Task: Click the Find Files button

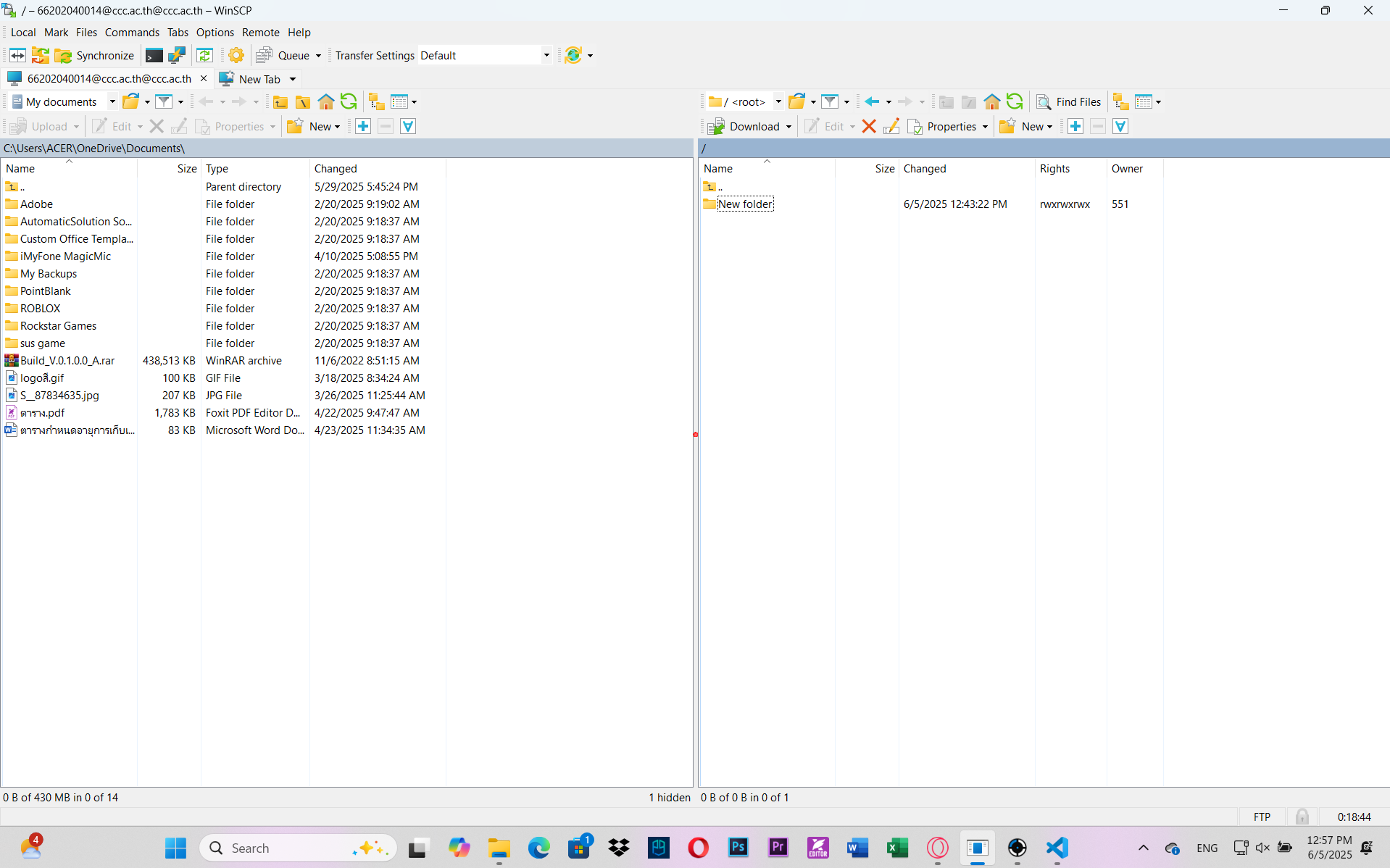Action: (1069, 101)
